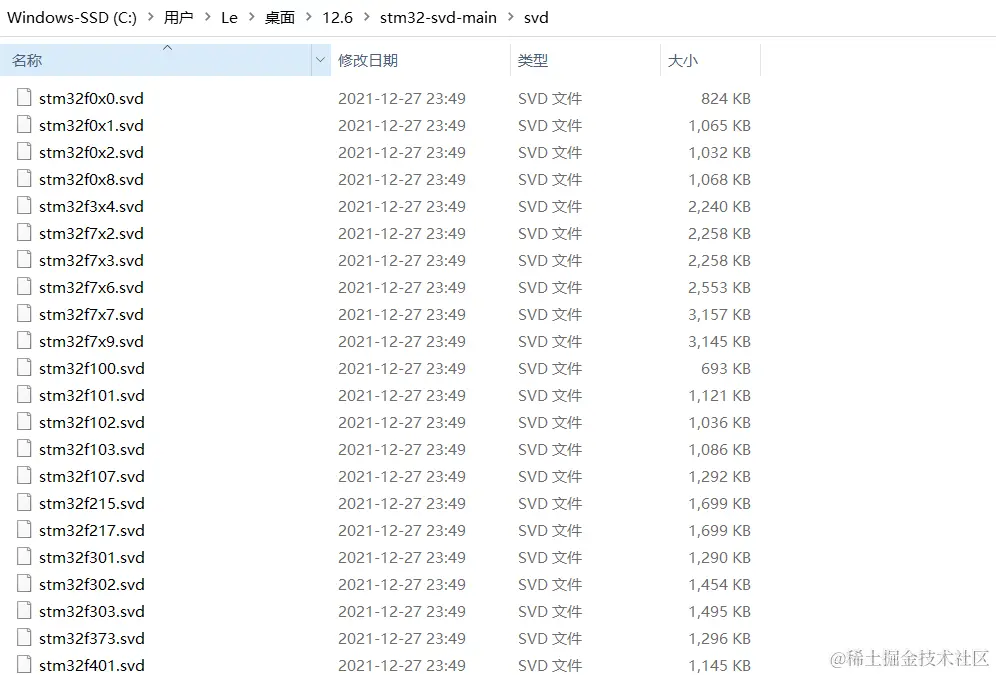The width and height of the screenshot is (996, 675).
Task: Select file name stm32f373.svd
Action: pos(91,638)
